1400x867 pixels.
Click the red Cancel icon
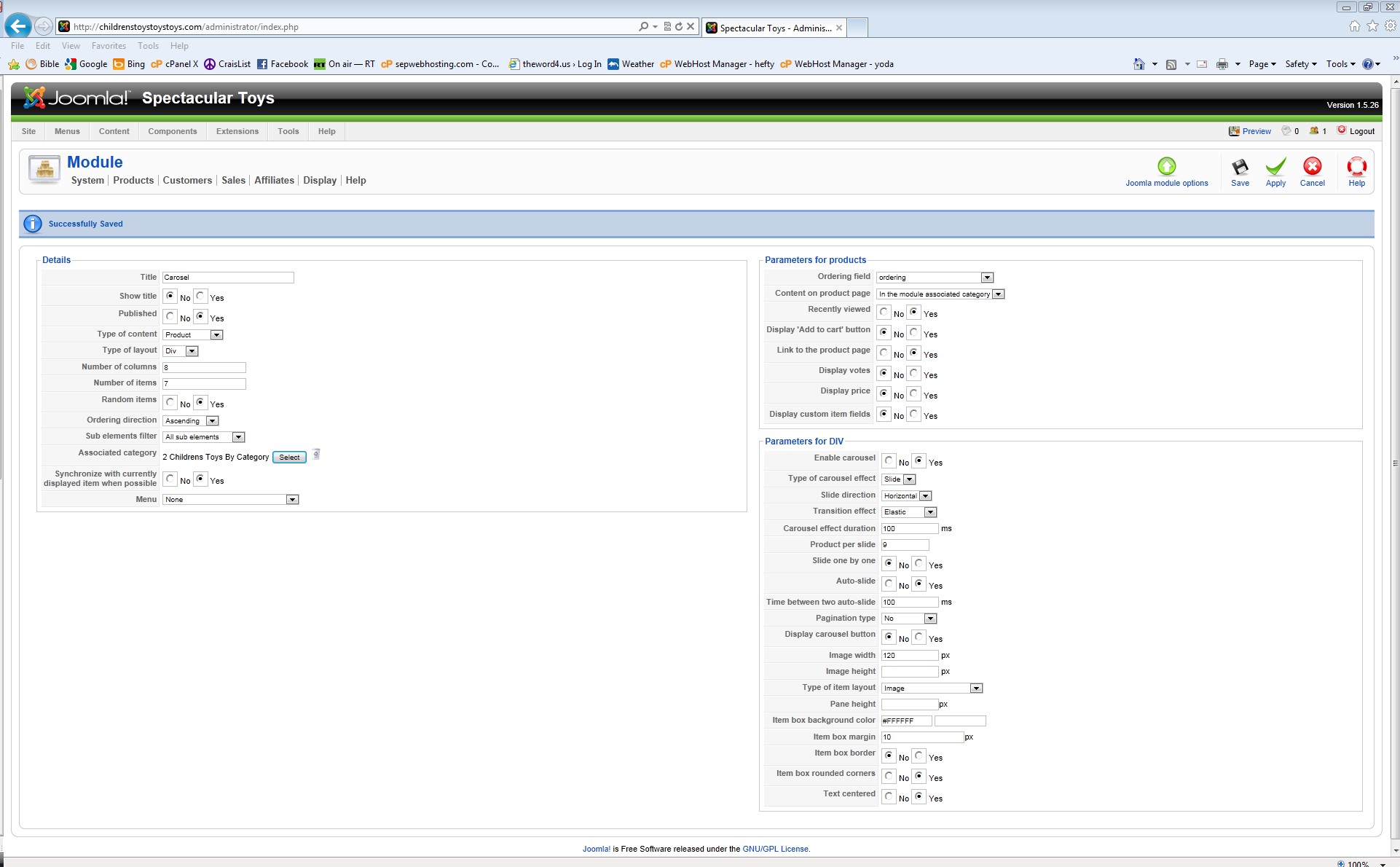1312,167
